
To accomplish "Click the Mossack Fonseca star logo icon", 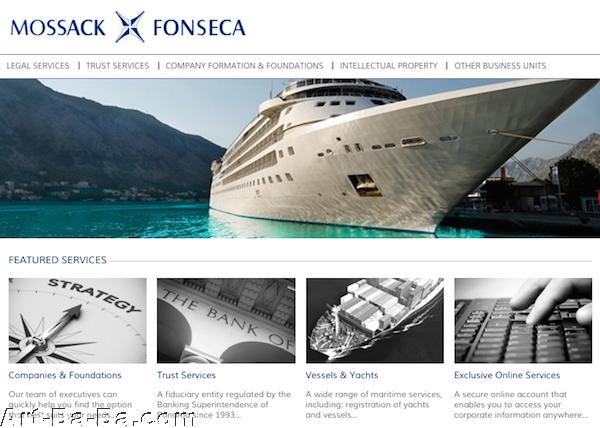I will [130, 27].
